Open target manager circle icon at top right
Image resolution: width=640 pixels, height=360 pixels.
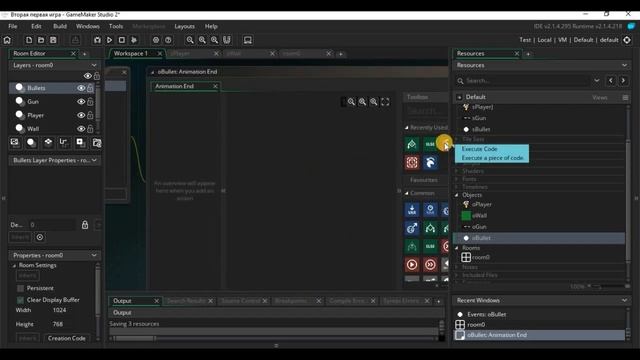(627, 40)
